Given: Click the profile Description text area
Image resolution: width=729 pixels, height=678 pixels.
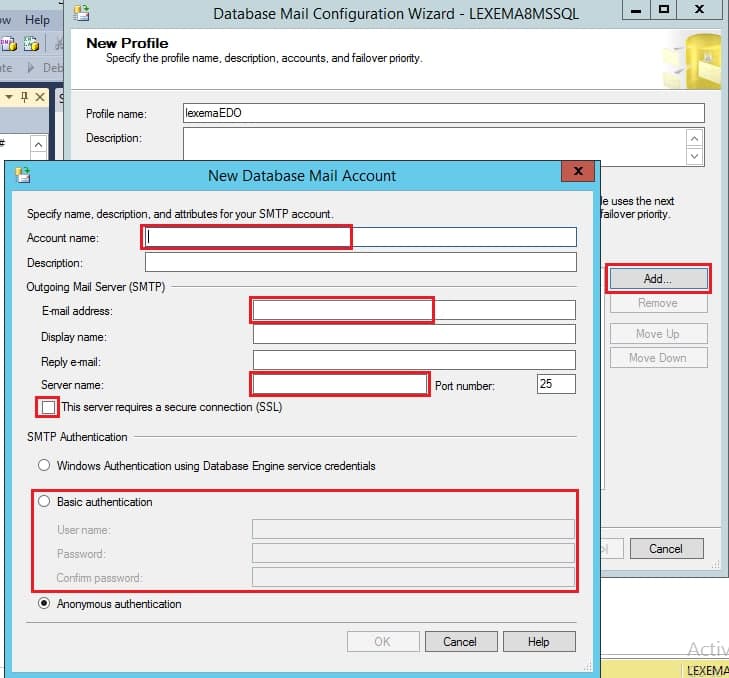Looking at the screenshot, I should 434,145.
